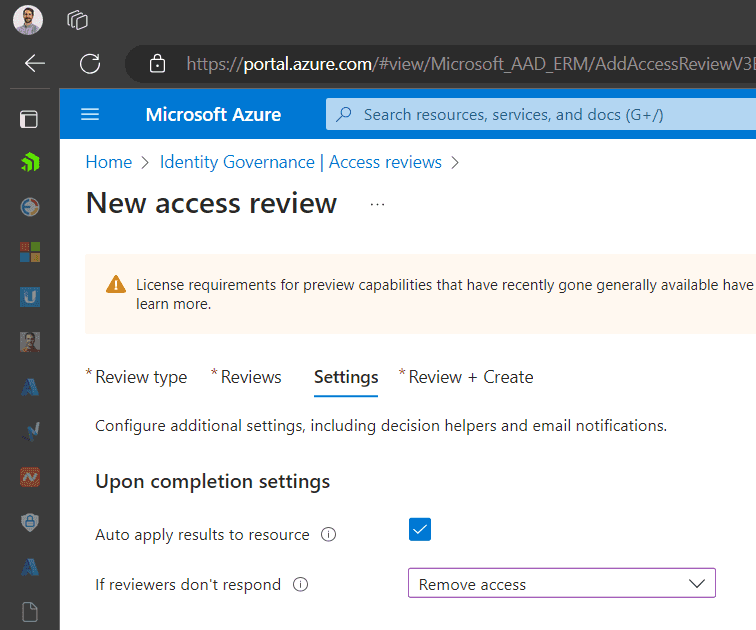Click the Home breadcrumb link
This screenshot has height=630, width=756.
108,162
